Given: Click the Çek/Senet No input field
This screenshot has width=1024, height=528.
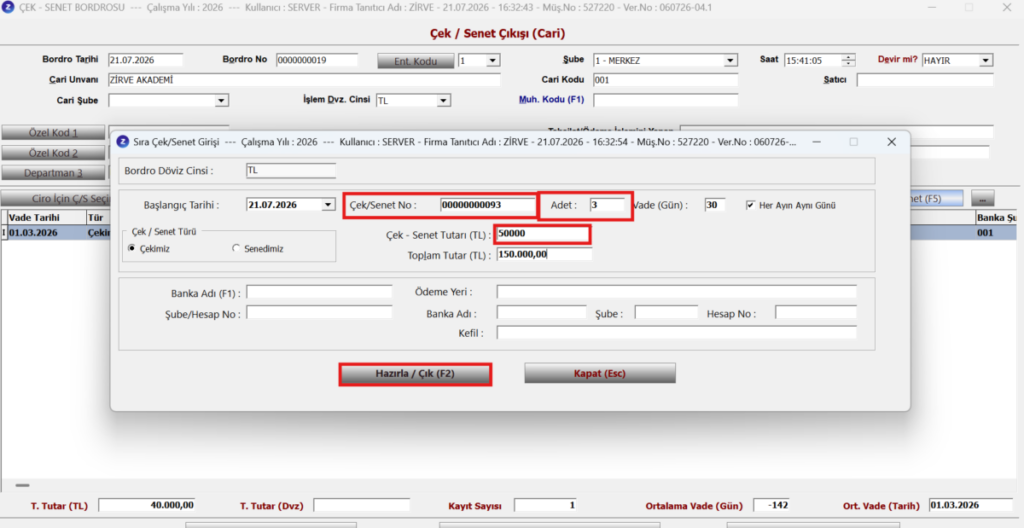Looking at the screenshot, I should coord(488,205).
